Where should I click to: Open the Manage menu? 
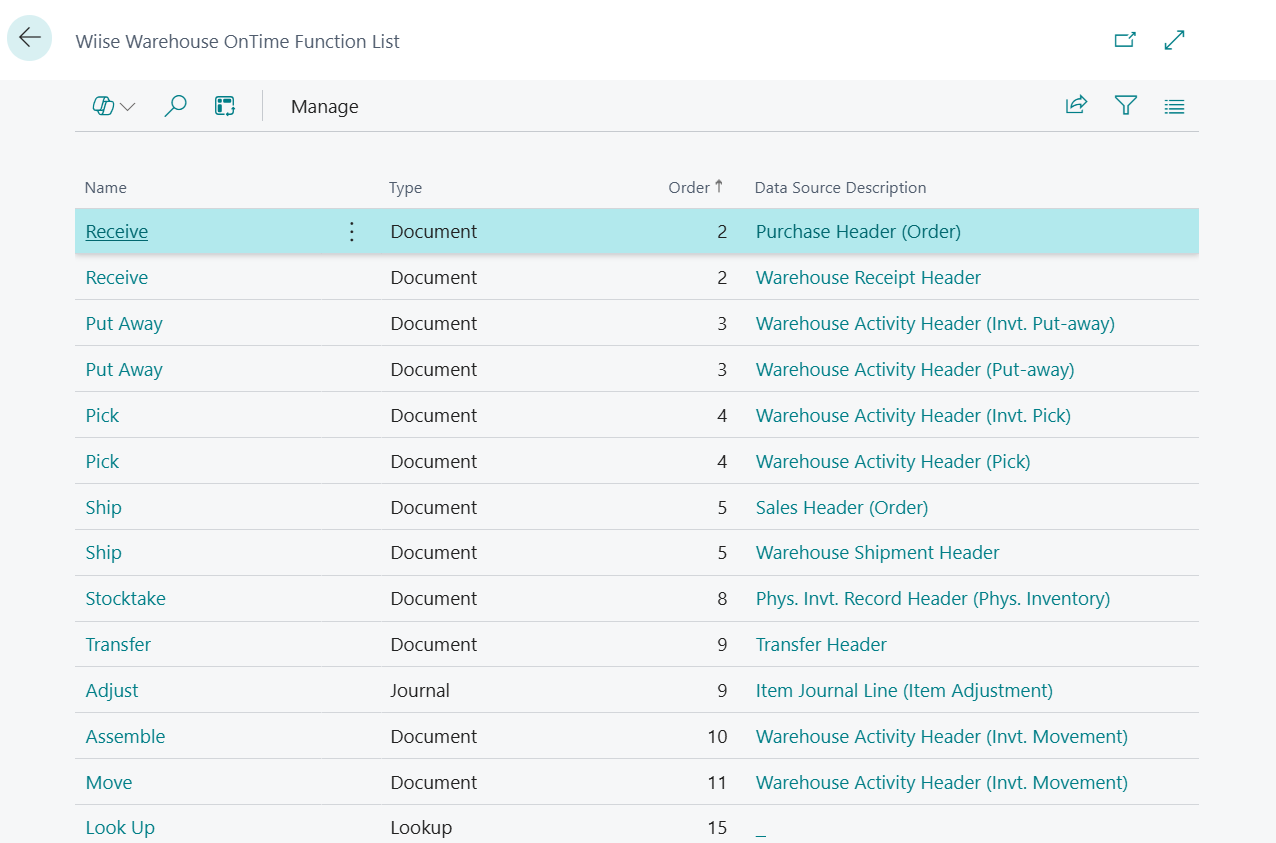click(x=324, y=106)
